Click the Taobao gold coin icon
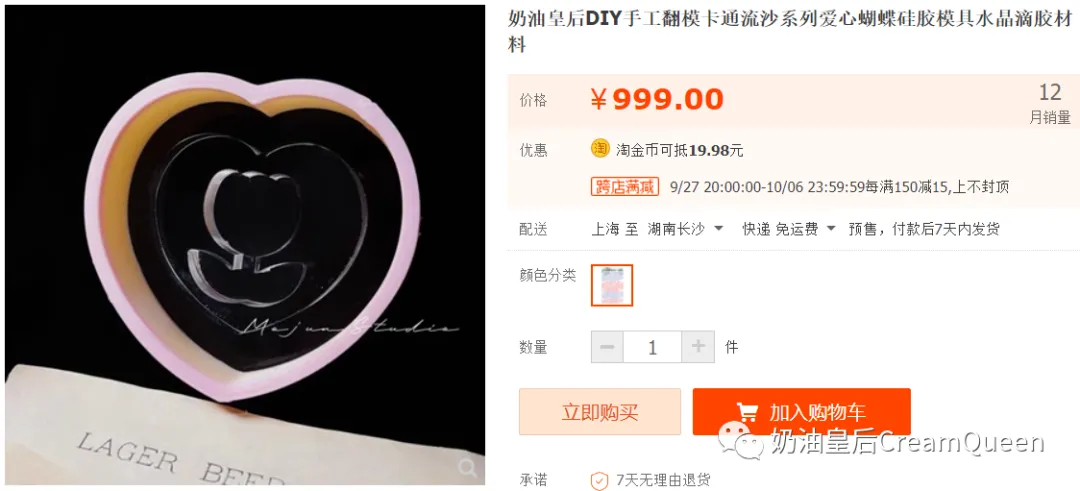Image resolution: width=1080 pixels, height=491 pixels. [x=601, y=147]
